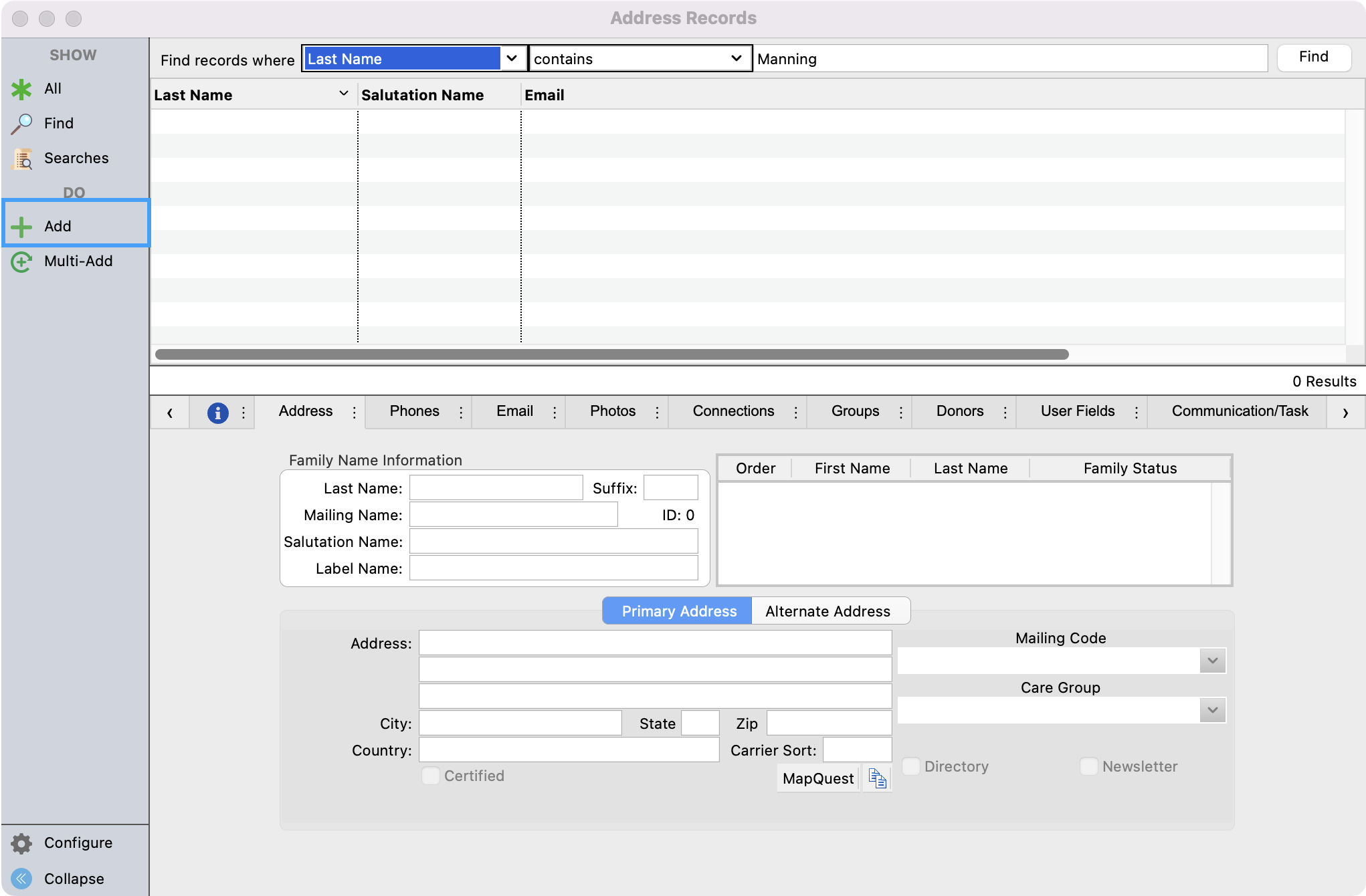Click the magnifying glass Find icon
Screen dimensions: 1366x896
coord(21,124)
